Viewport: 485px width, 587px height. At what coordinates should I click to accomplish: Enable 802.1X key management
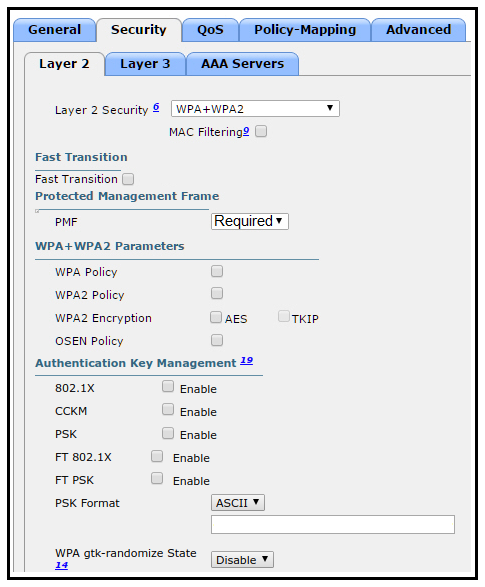(x=168, y=386)
